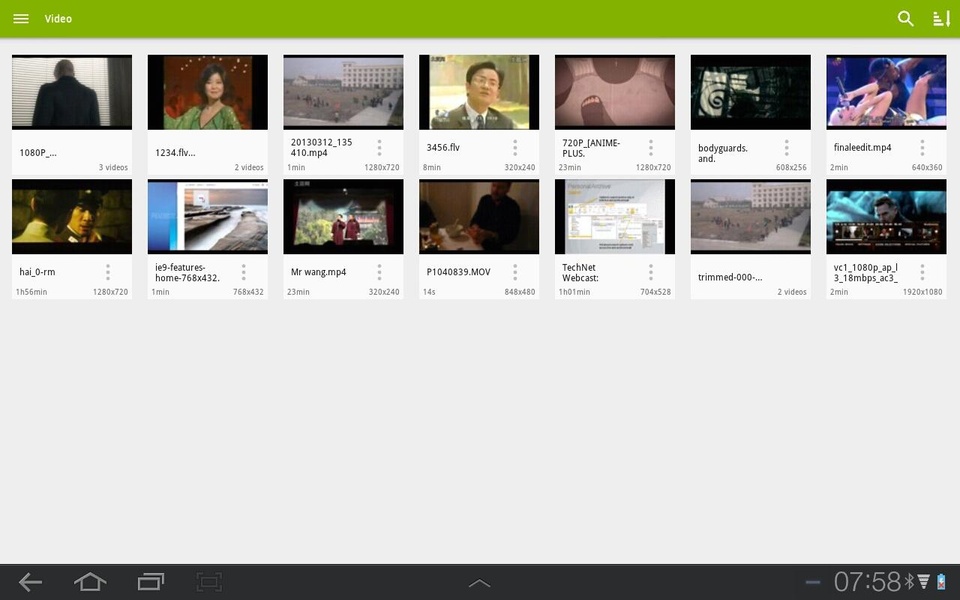Open the recent apps switcher
The height and width of the screenshot is (600, 960).
[151, 582]
